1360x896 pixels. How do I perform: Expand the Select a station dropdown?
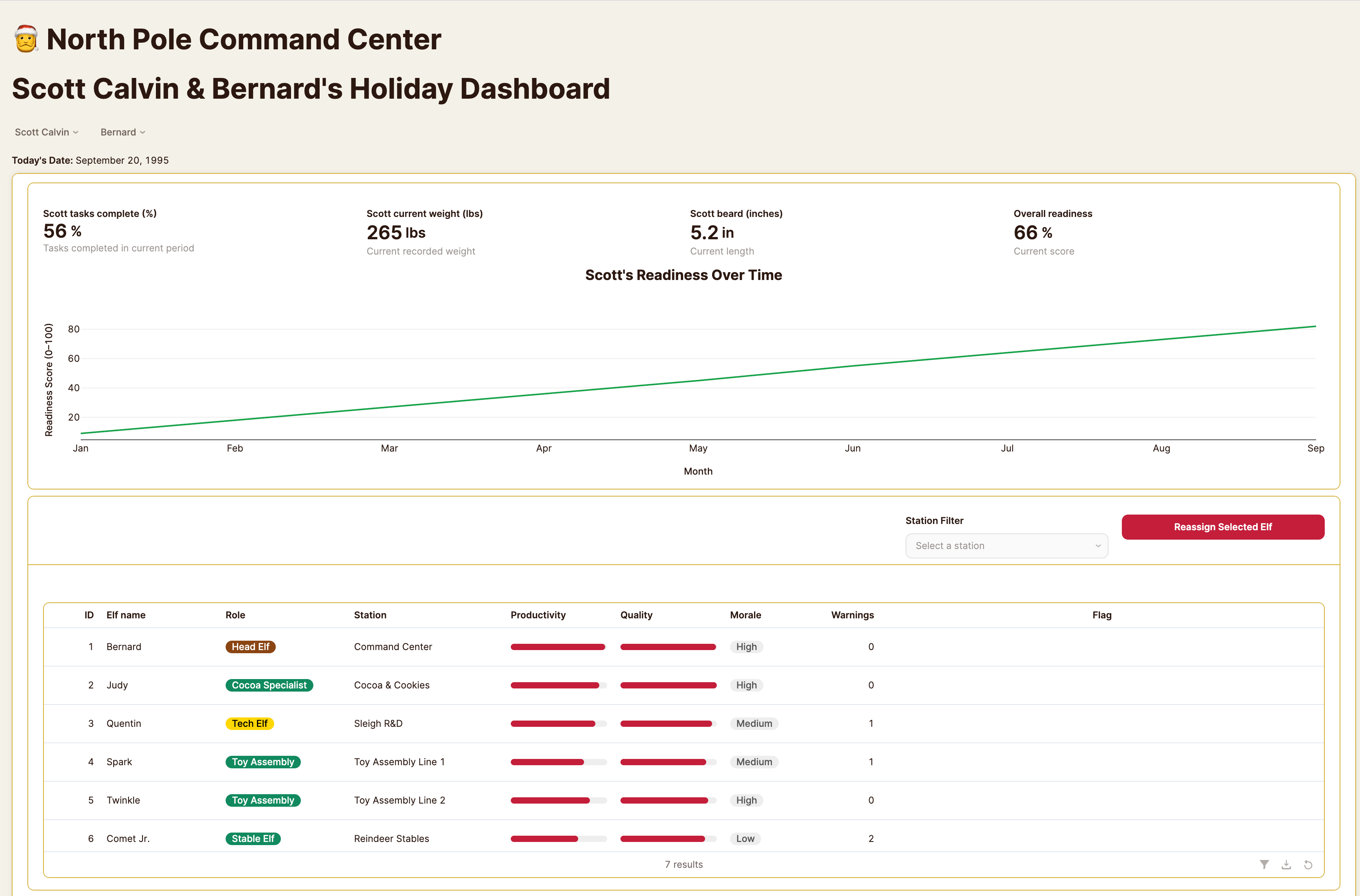tap(1006, 546)
